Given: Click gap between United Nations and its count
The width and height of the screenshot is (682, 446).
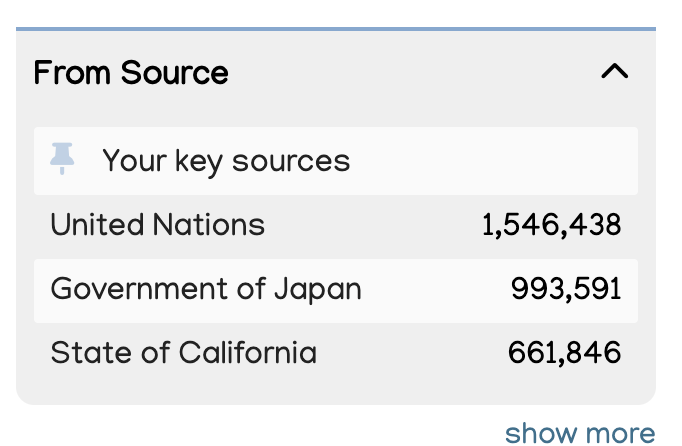Looking at the screenshot, I should [x=370, y=225].
